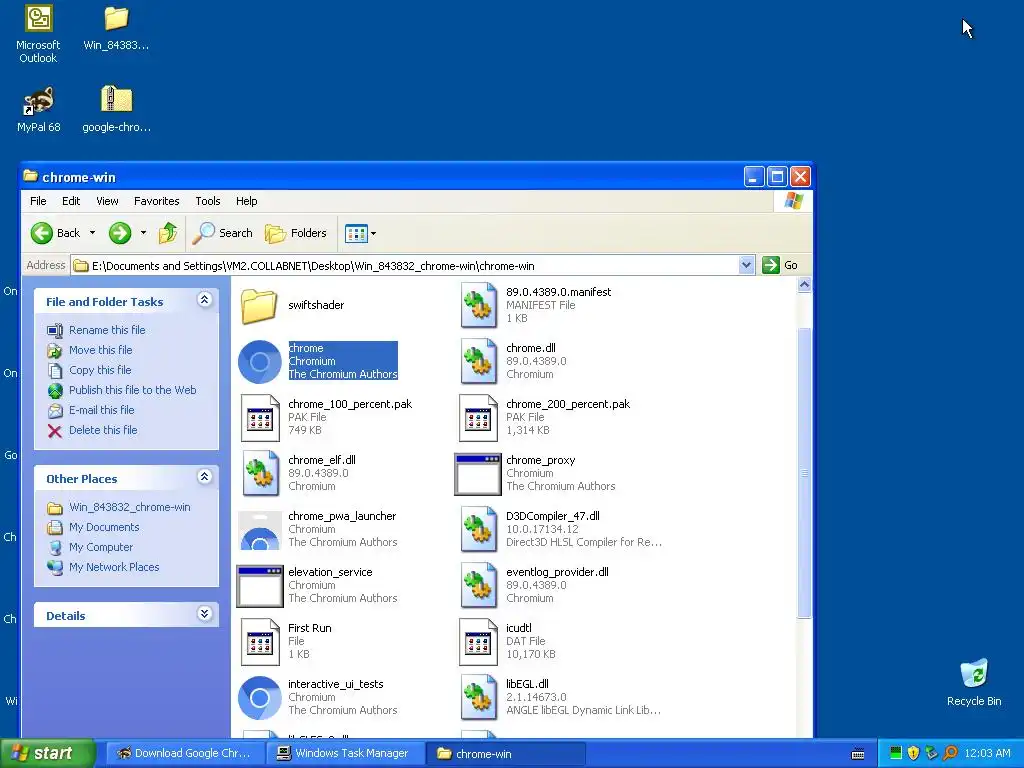The image size is (1024, 768).
Task: Toggle the Folders pane button
Action: [x=295, y=233]
